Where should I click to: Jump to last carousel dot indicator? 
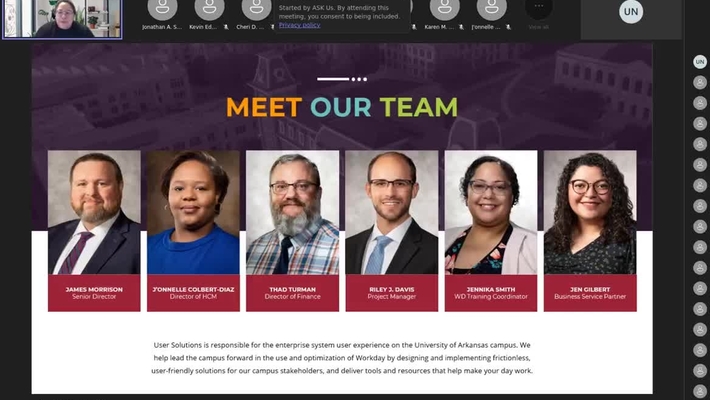click(365, 79)
